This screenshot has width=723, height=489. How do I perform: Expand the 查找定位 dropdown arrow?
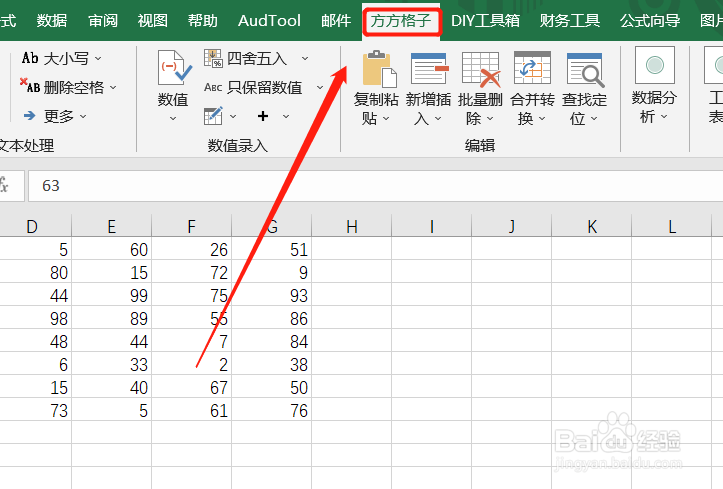pyautogui.click(x=594, y=118)
